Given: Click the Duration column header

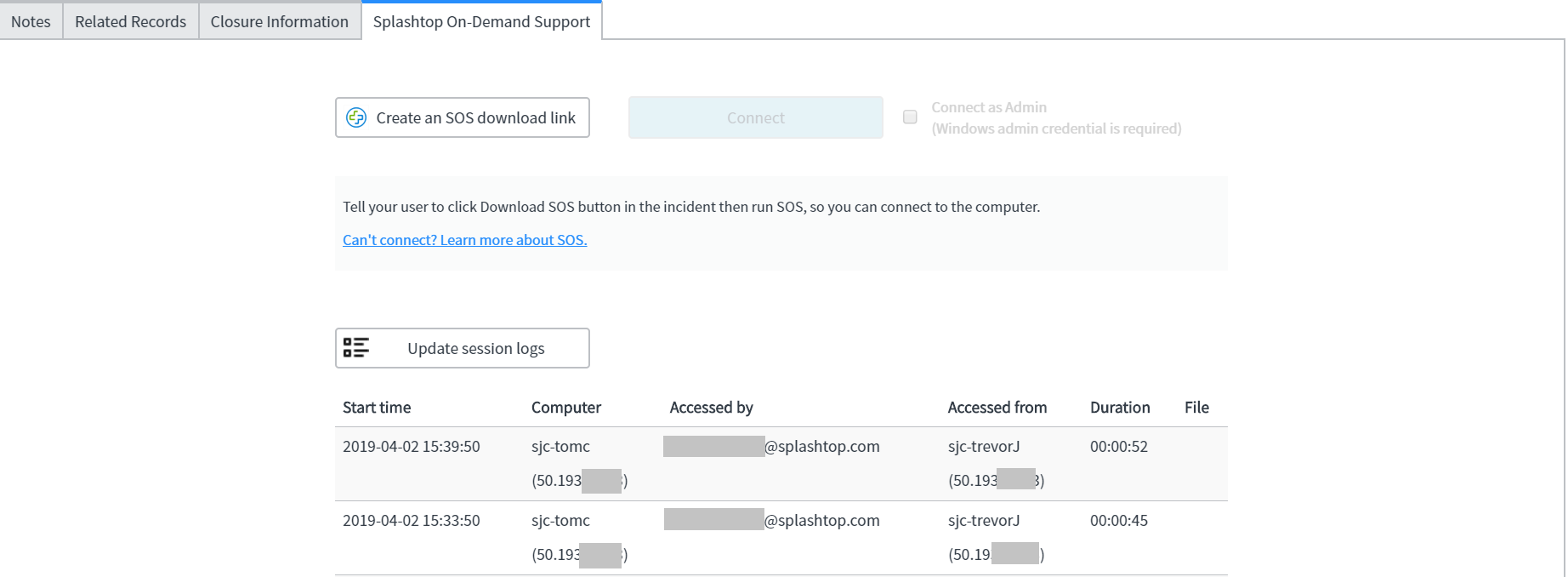Looking at the screenshot, I should point(1120,408).
